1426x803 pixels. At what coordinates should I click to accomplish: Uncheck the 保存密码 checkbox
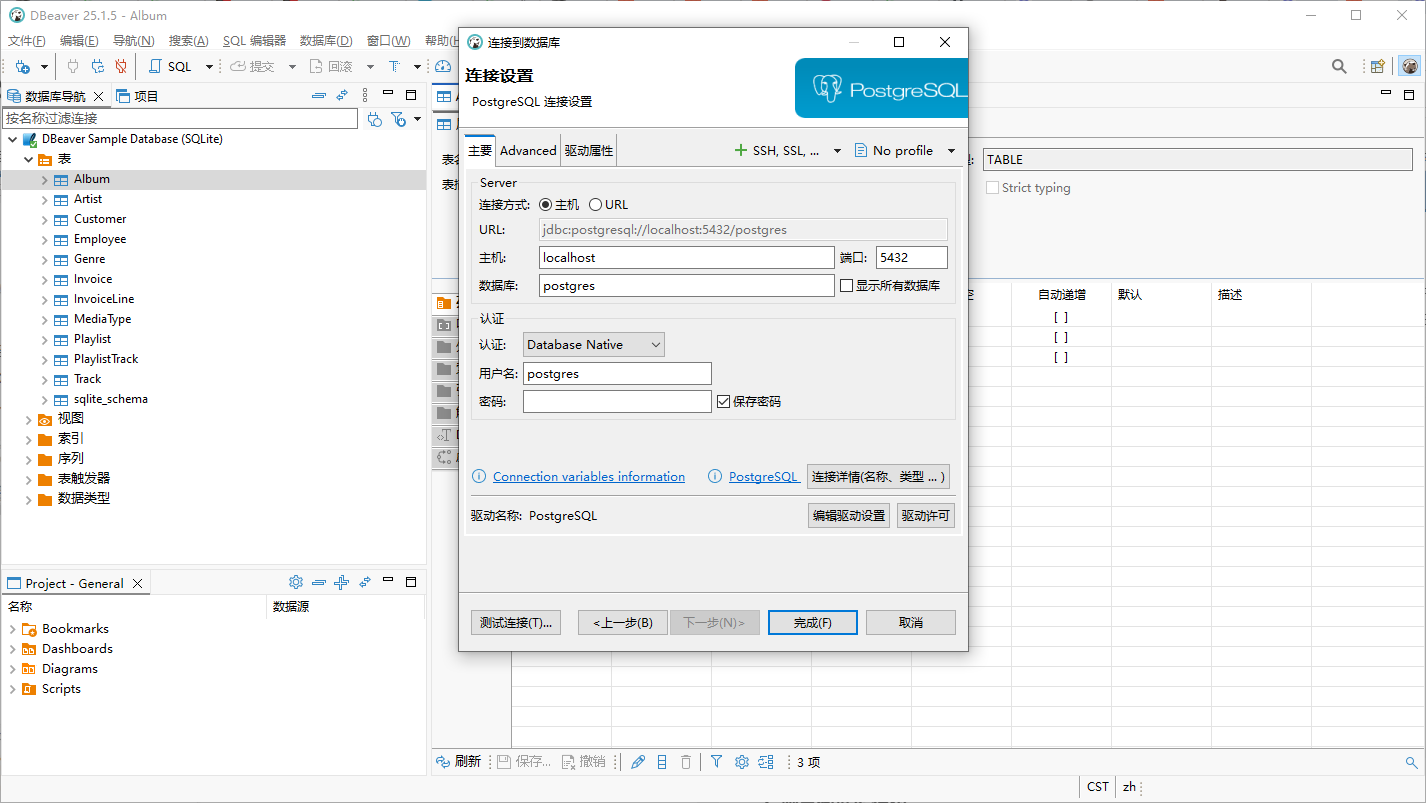pos(724,401)
